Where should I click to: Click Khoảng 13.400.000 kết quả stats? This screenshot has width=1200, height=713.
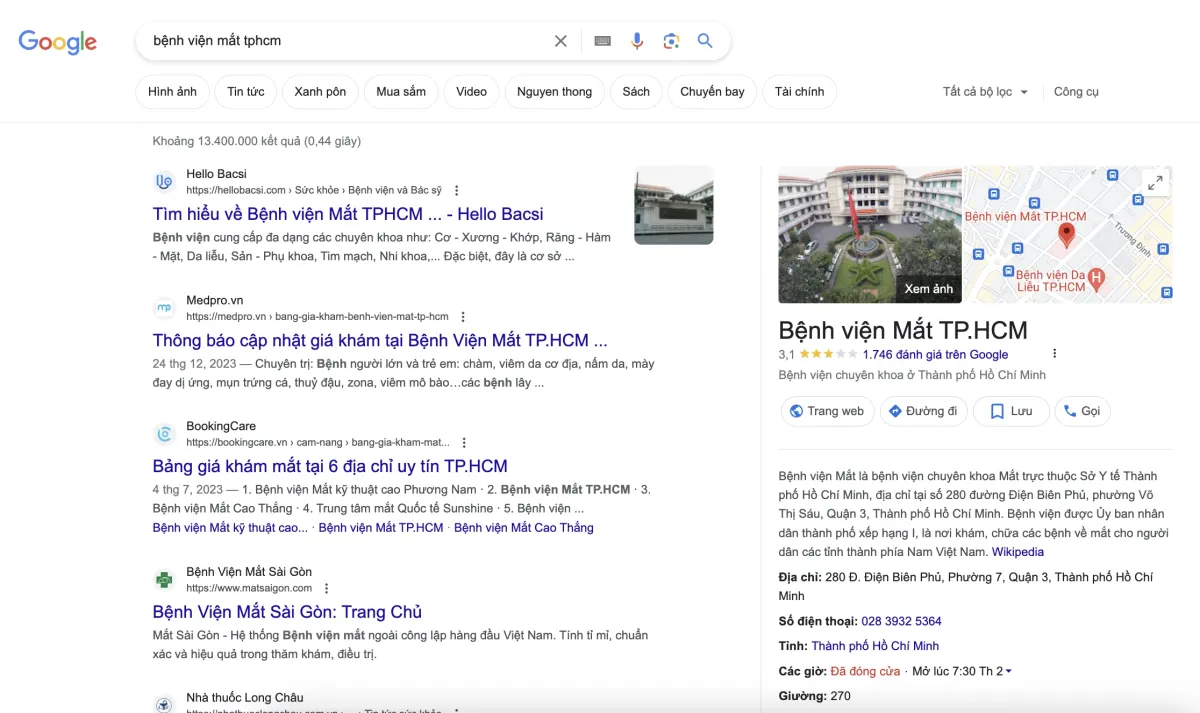pos(257,141)
